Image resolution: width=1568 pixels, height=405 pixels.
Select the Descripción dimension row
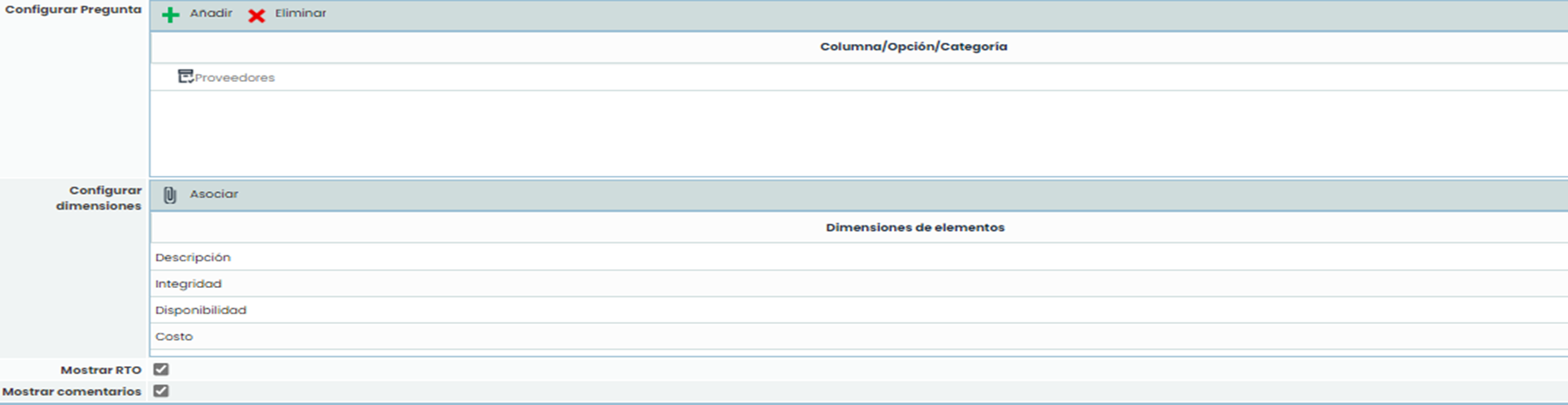click(x=193, y=257)
